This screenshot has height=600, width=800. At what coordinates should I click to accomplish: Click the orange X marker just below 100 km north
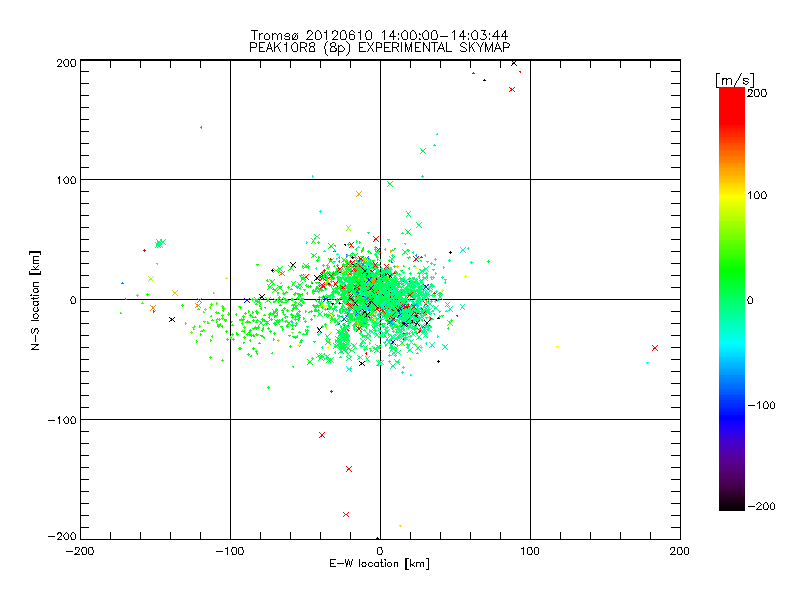click(359, 194)
